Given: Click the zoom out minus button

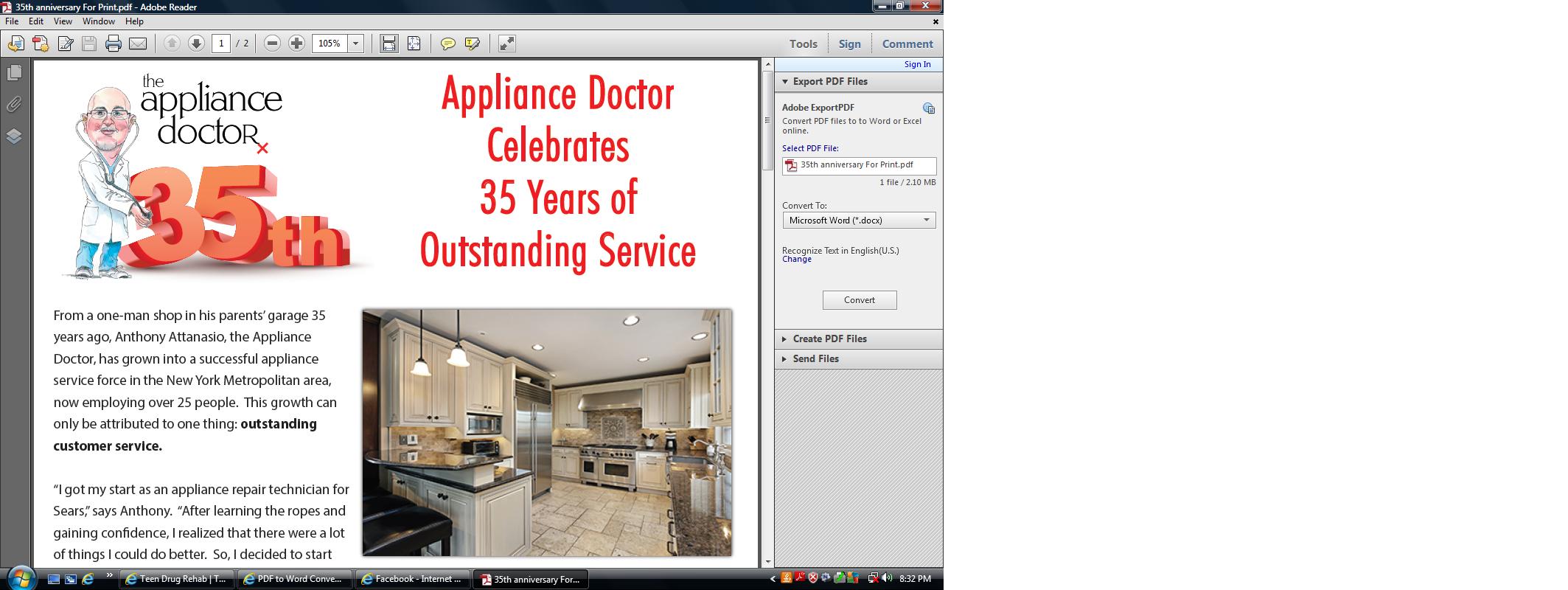Looking at the screenshot, I should point(272,44).
